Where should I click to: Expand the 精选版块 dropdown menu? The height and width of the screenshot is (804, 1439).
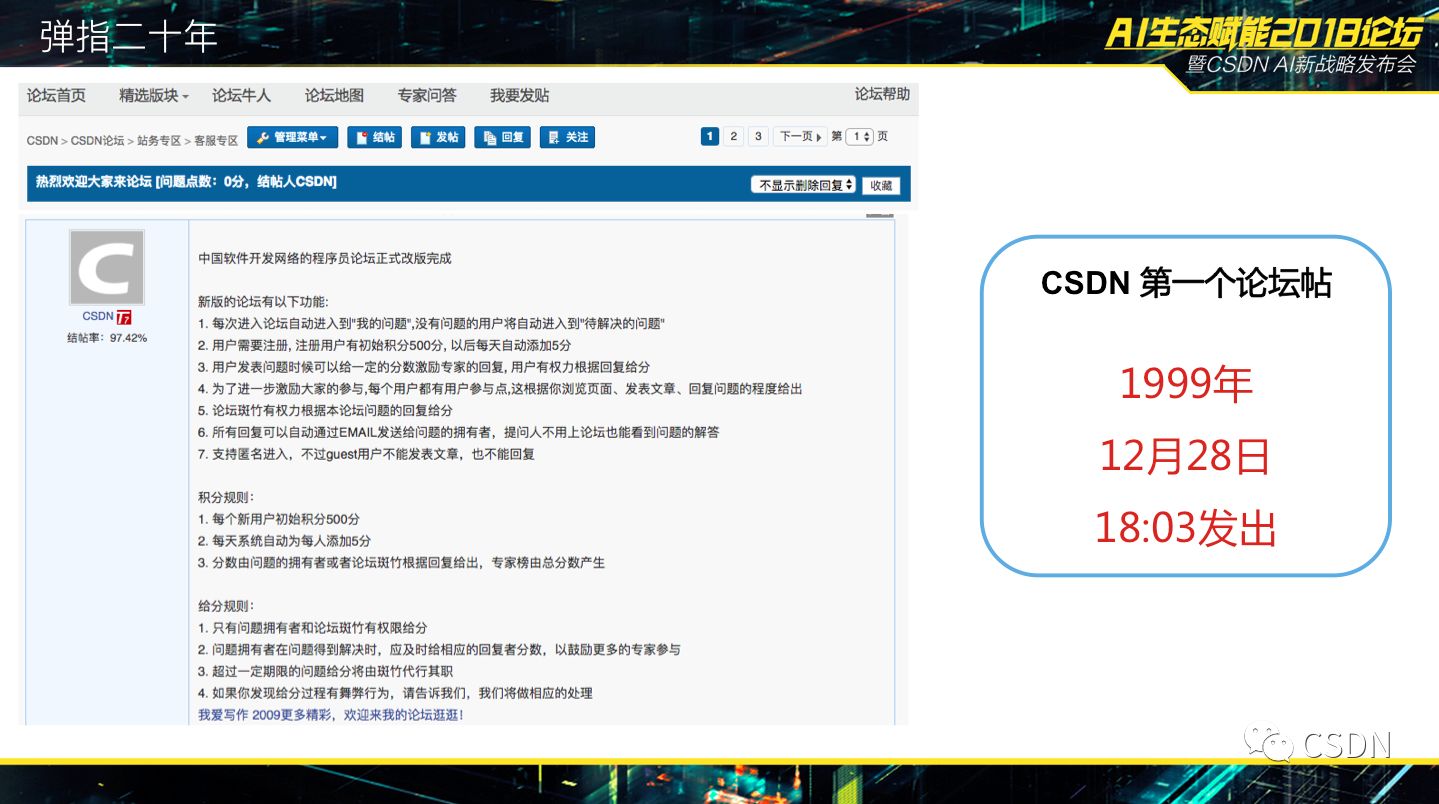154,96
